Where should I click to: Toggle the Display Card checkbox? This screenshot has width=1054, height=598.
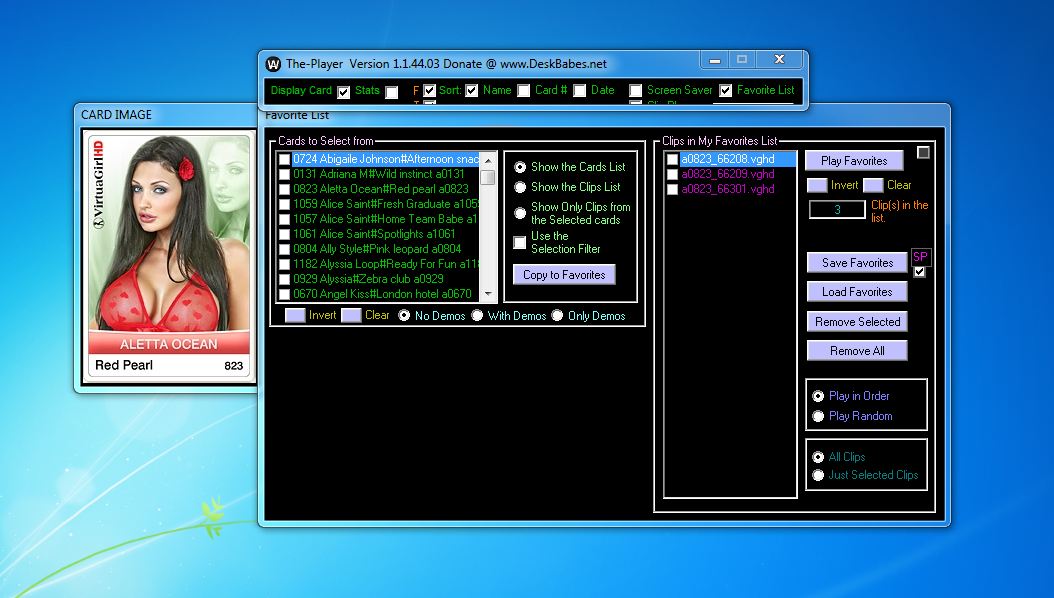[x=343, y=91]
